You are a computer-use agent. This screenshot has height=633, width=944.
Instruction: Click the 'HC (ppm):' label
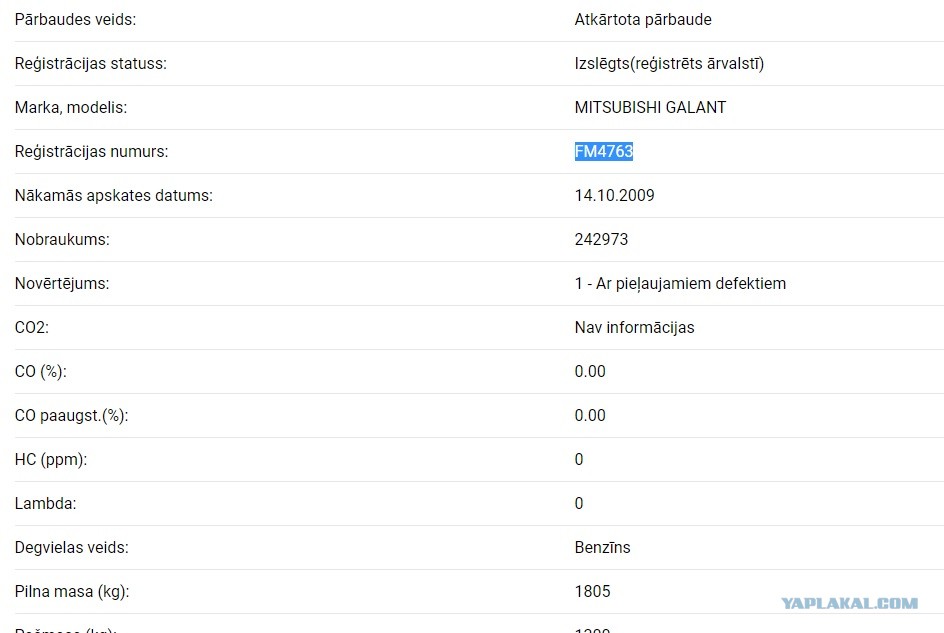tap(51, 460)
